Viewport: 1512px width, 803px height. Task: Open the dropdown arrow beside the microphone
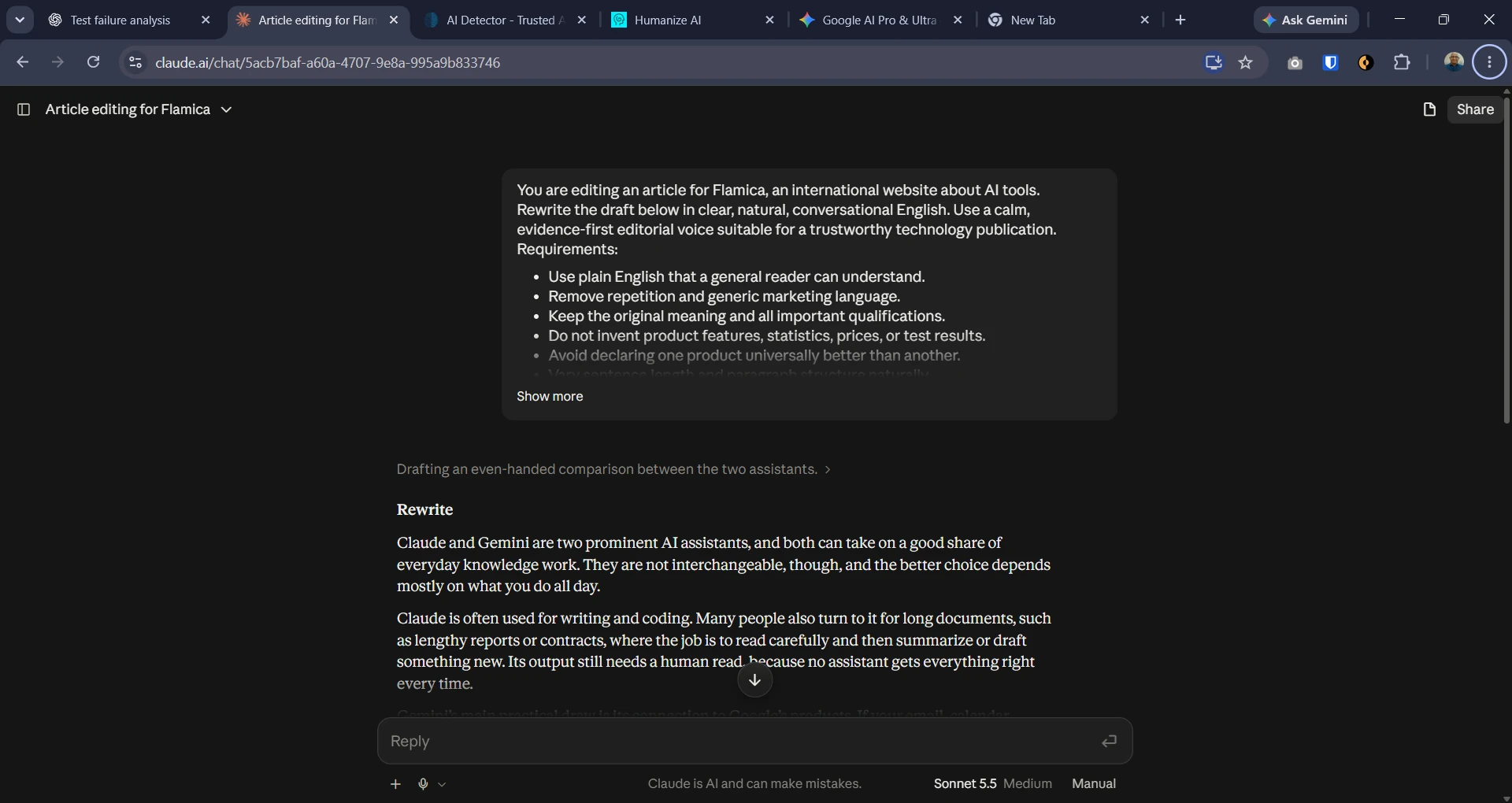442,784
